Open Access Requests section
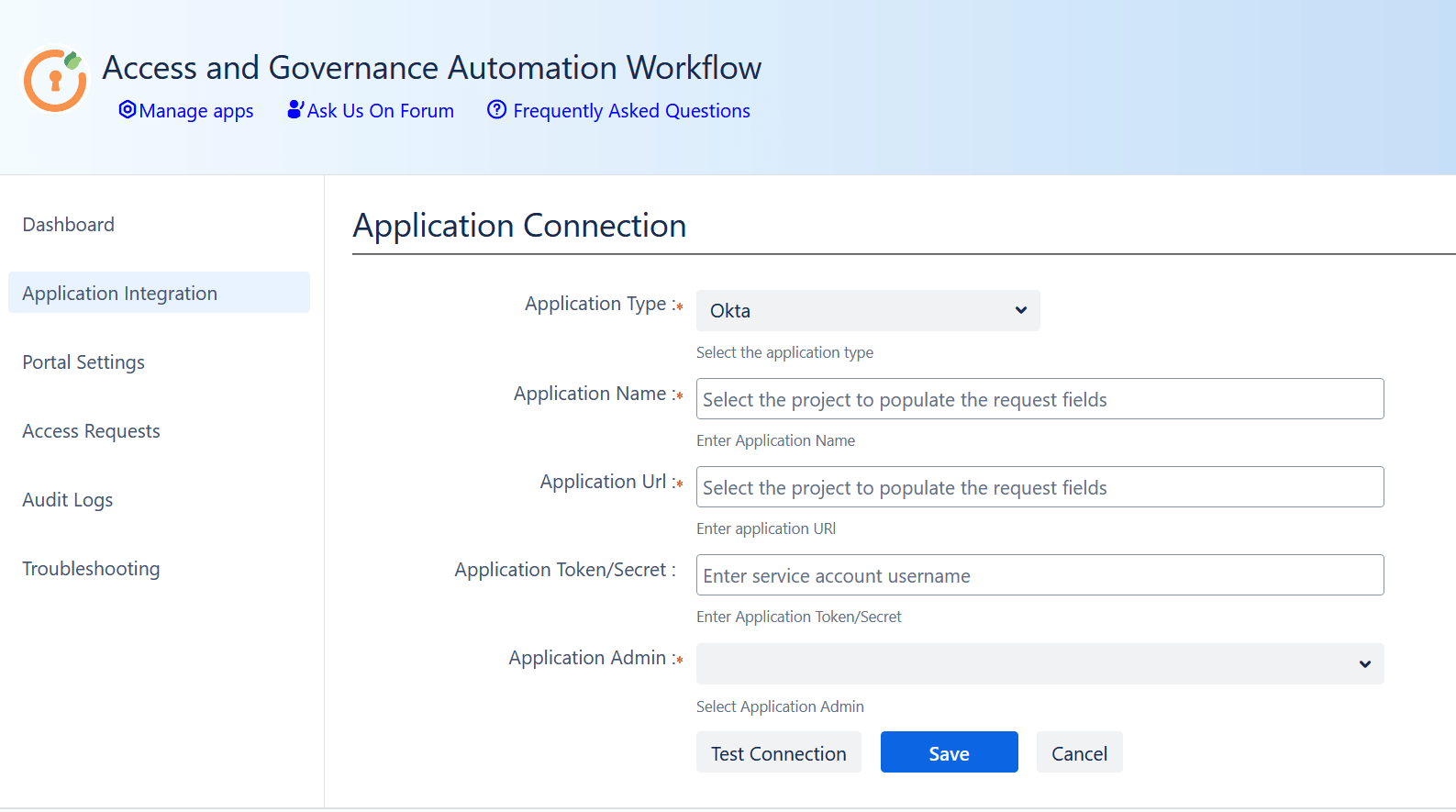This screenshot has height=812, width=1456. [91, 431]
